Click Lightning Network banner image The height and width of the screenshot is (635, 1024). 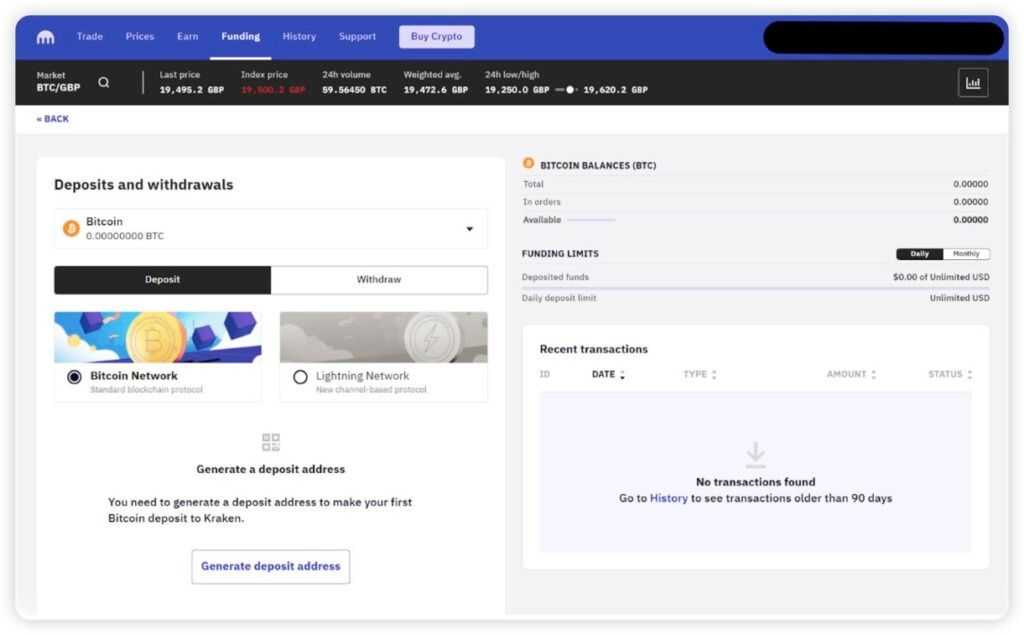[x=383, y=337]
